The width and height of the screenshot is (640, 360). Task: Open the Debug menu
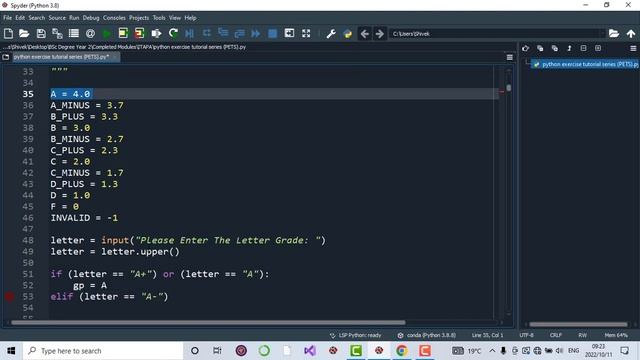(x=91, y=18)
